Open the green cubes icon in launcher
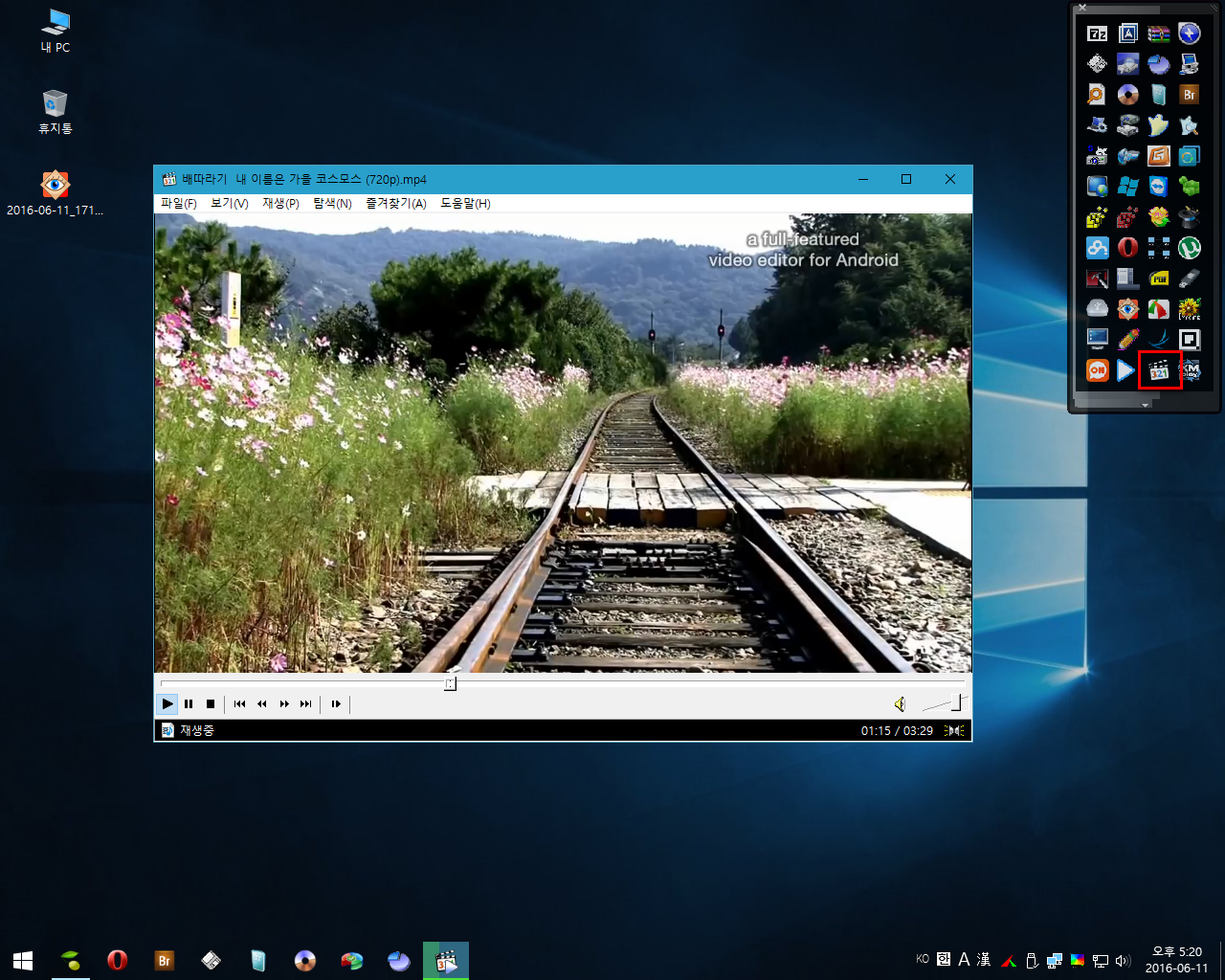The image size is (1225, 980). pos(1190,187)
